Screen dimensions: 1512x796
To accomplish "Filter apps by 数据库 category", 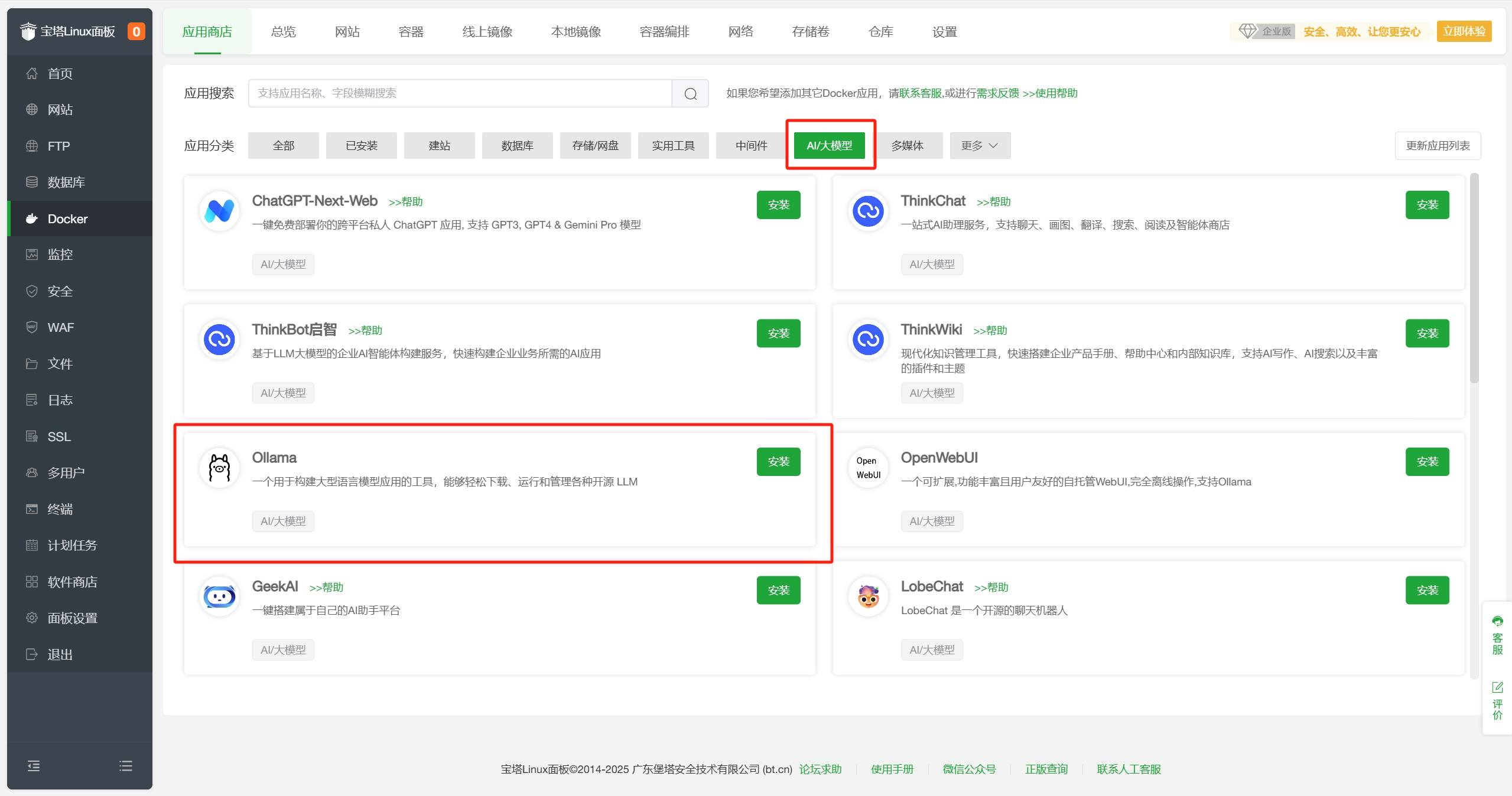I will pyautogui.click(x=517, y=146).
